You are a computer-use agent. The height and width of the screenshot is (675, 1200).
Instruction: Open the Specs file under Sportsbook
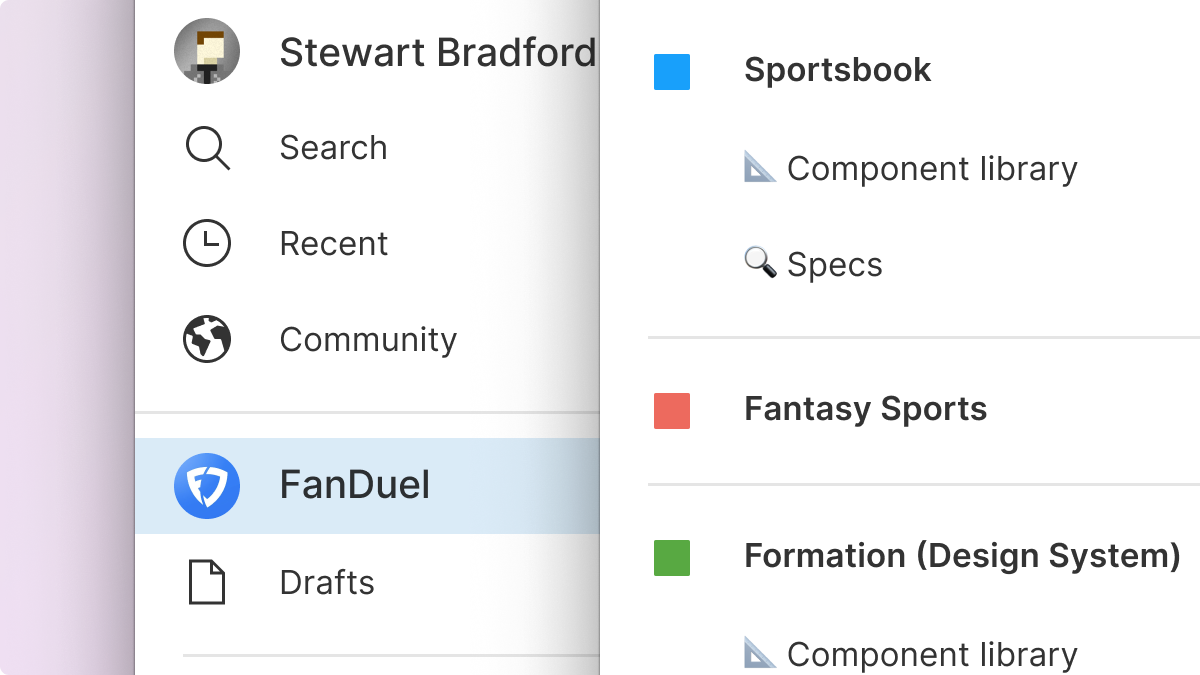tap(834, 265)
